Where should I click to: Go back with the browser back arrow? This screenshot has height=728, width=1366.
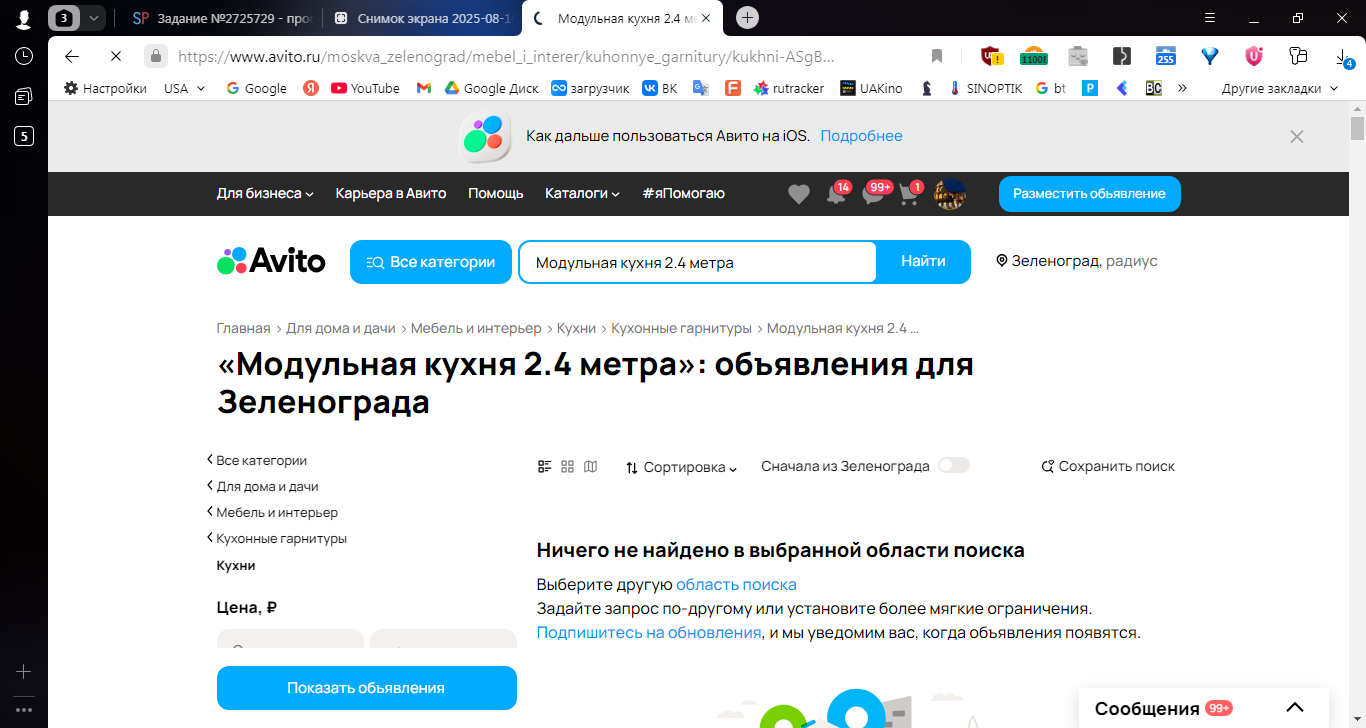click(72, 56)
